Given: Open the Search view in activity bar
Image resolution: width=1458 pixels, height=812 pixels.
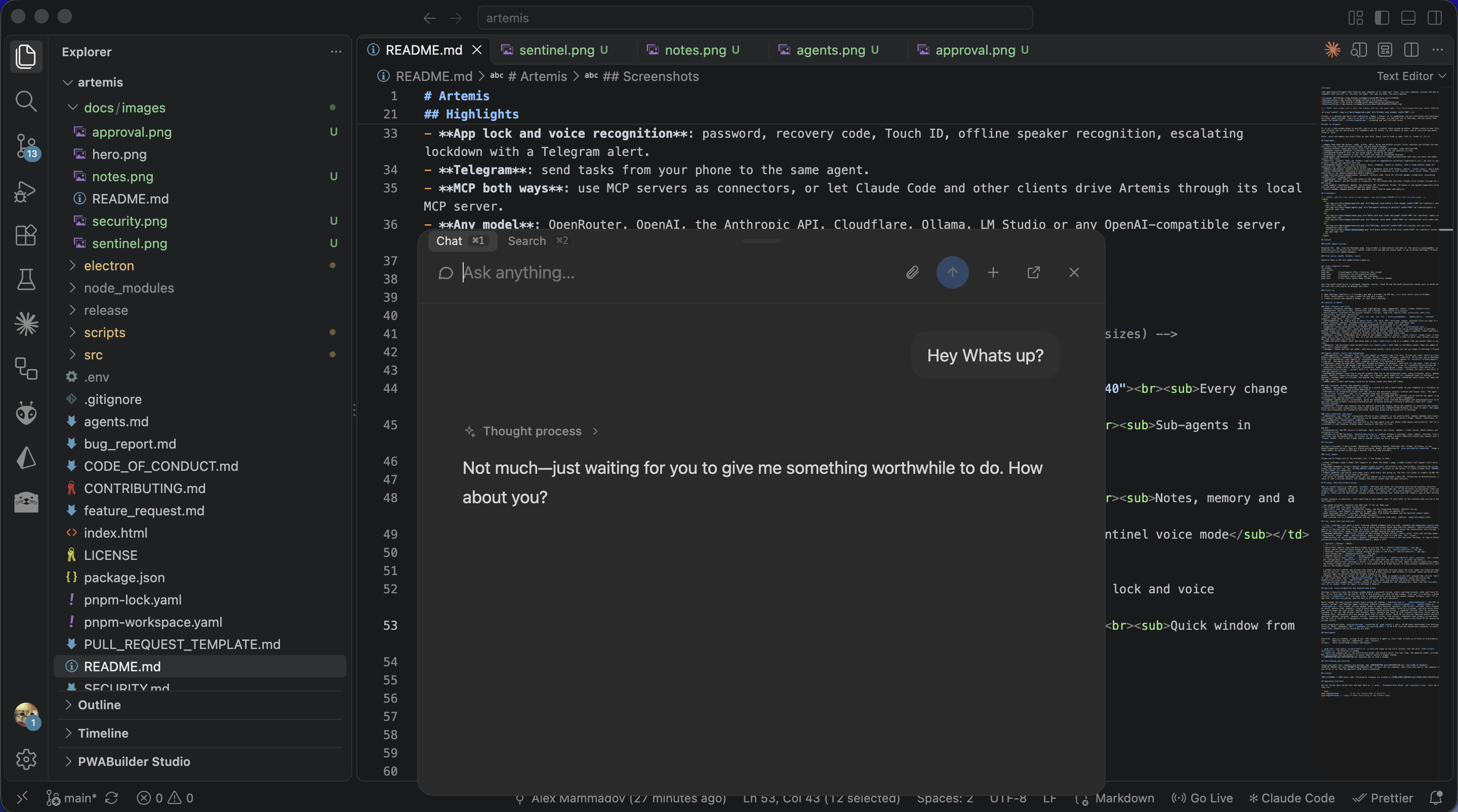Looking at the screenshot, I should pos(26,101).
